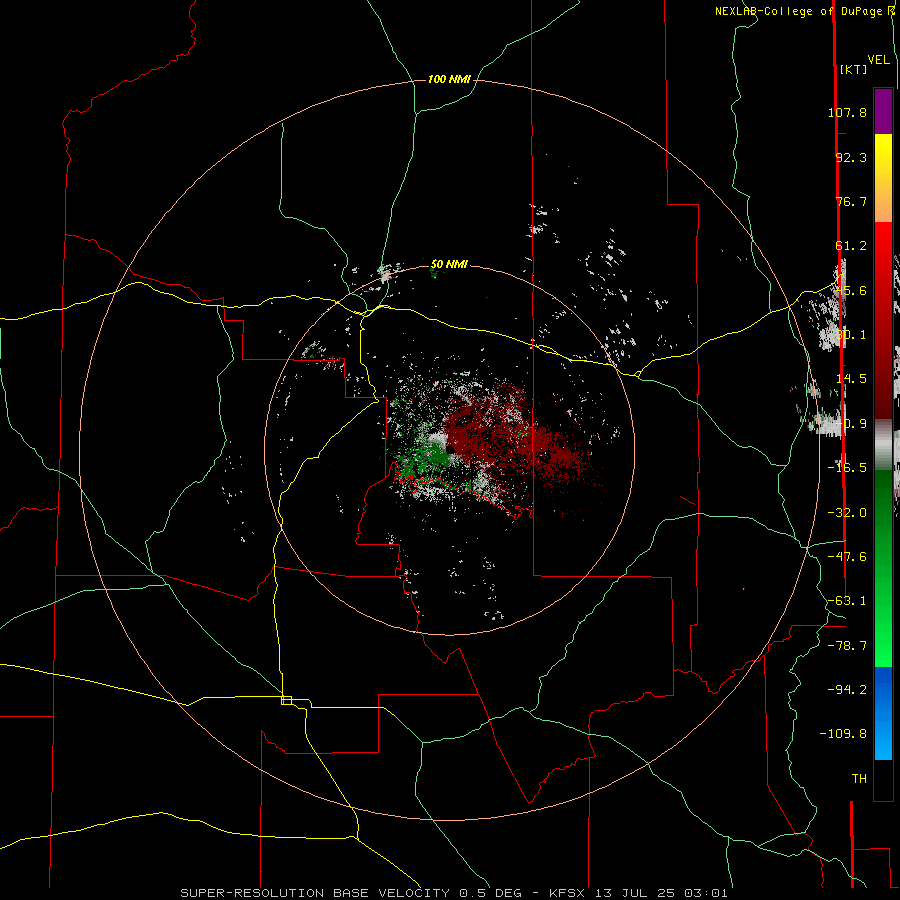Select the 14.5 velocity scale value
The height and width of the screenshot is (900, 900).
click(851, 379)
